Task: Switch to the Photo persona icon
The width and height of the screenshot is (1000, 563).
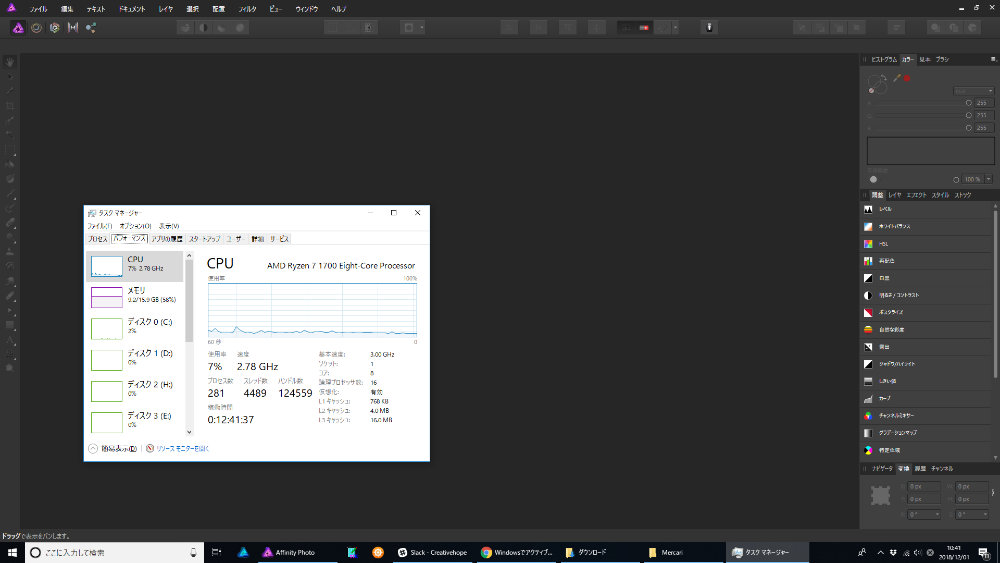Action: [x=18, y=27]
